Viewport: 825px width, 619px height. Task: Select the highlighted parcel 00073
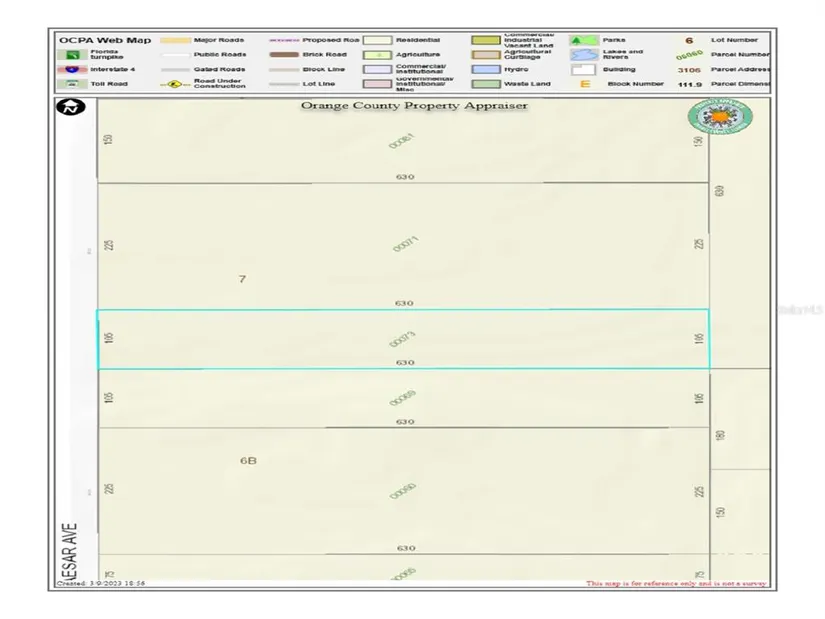click(x=402, y=340)
